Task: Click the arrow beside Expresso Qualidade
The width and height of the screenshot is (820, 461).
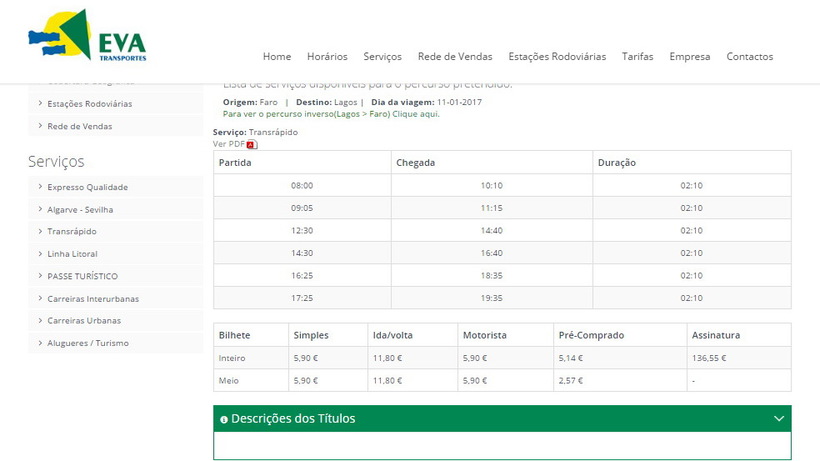Action: click(x=40, y=187)
